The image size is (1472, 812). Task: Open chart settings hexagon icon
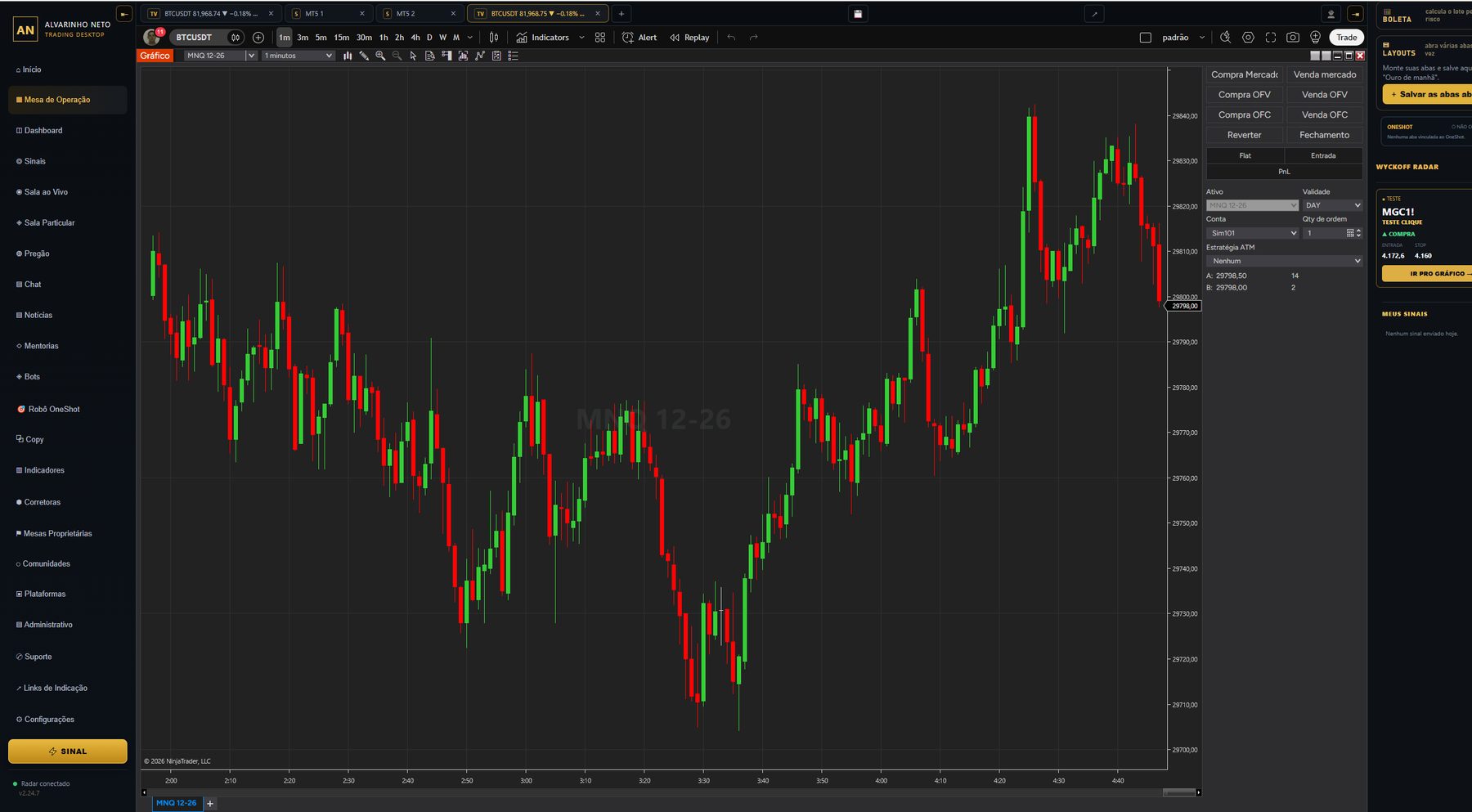click(1248, 38)
